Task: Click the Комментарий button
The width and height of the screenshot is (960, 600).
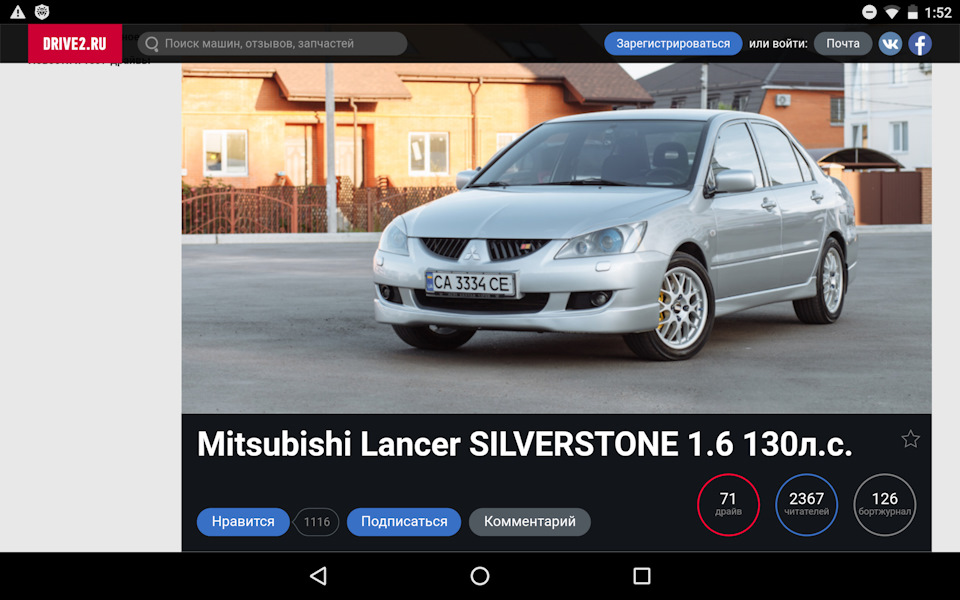Action: [x=530, y=522]
